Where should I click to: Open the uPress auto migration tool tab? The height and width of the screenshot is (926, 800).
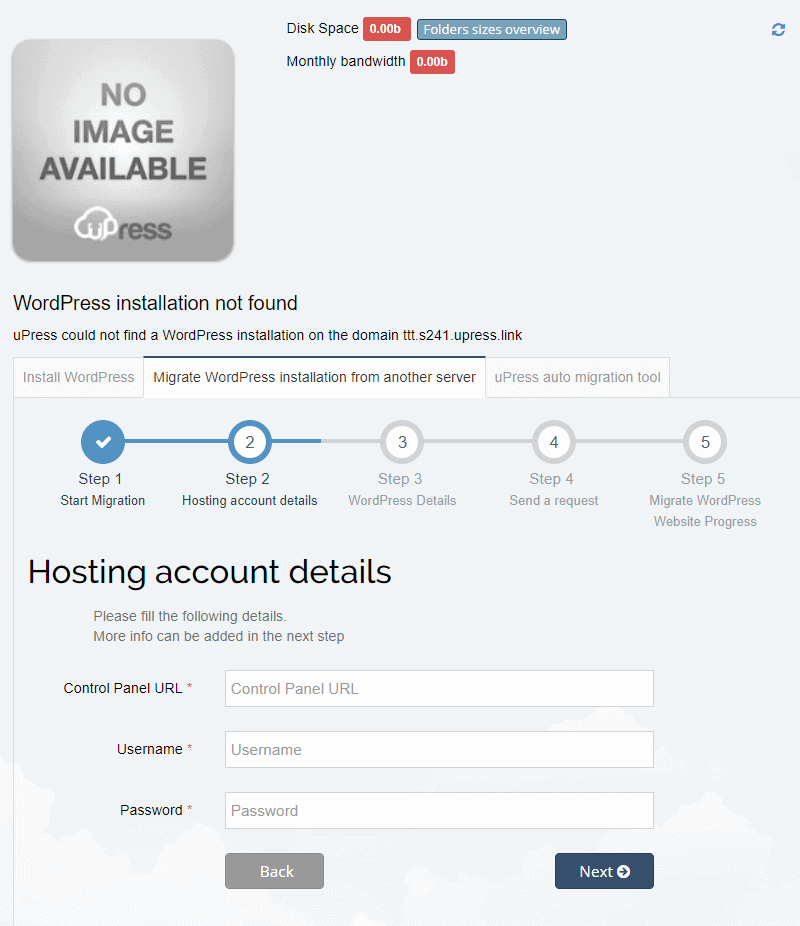[577, 377]
